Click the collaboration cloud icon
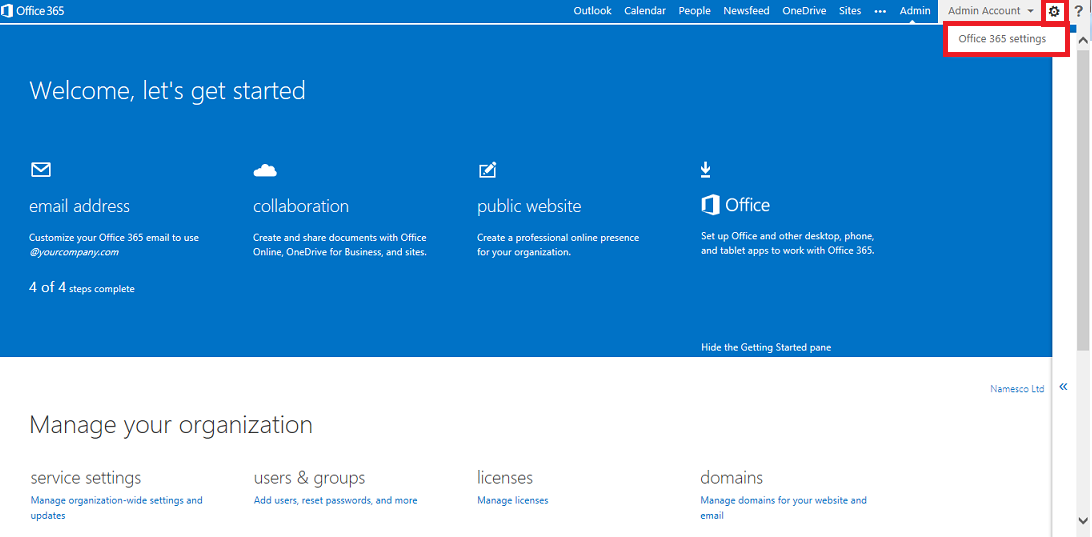Image resolution: width=1092 pixels, height=537 pixels. (265, 170)
